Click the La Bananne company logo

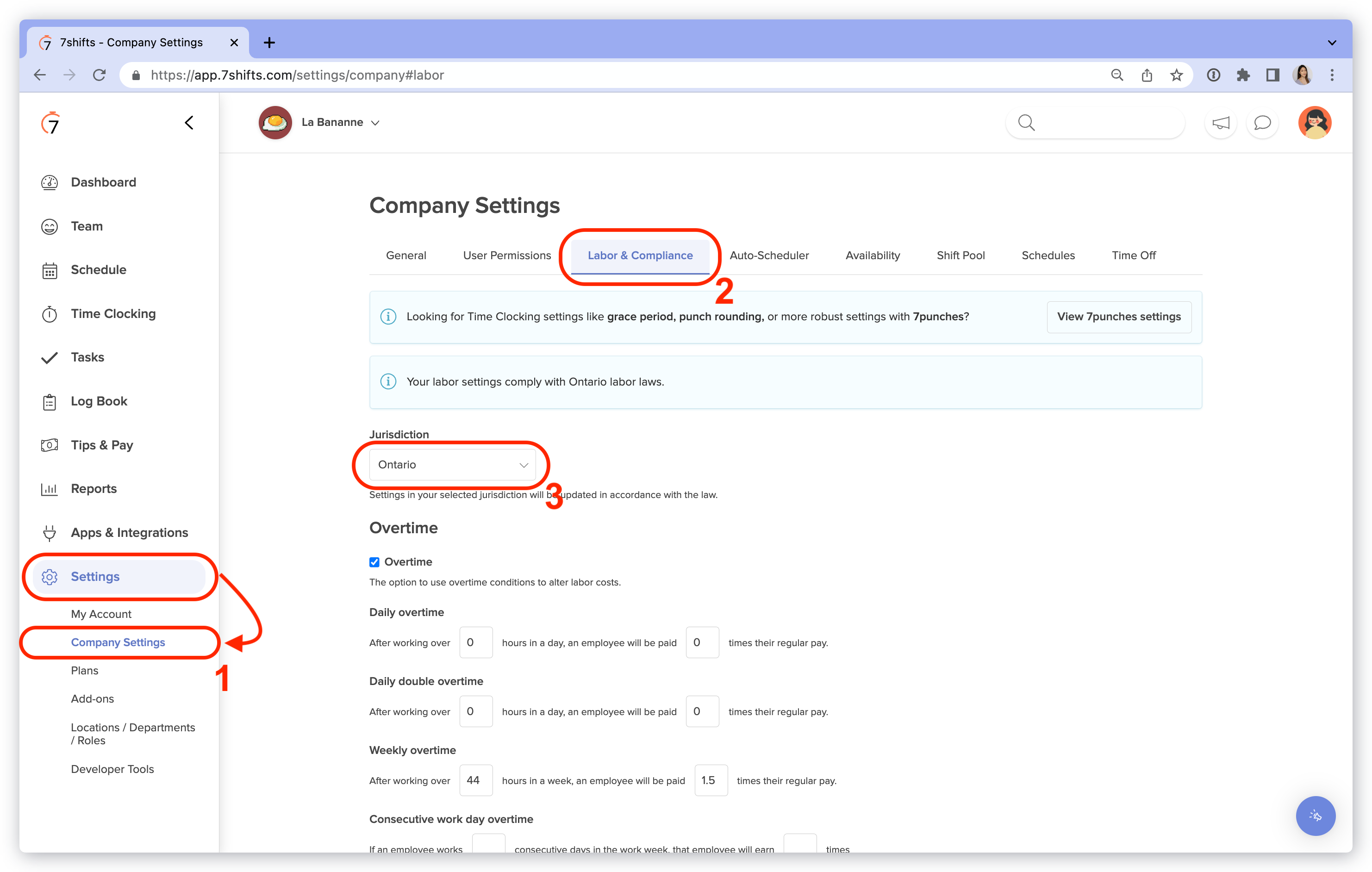point(275,123)
